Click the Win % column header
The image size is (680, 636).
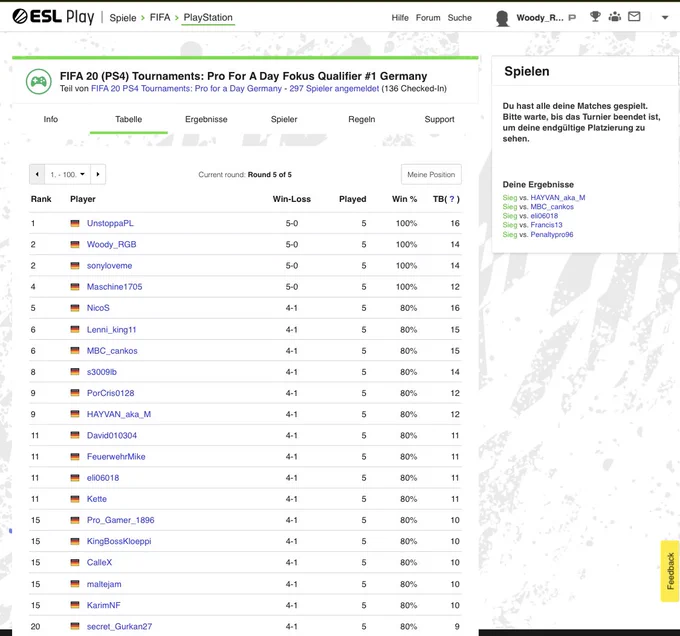[x=404, y=199]
